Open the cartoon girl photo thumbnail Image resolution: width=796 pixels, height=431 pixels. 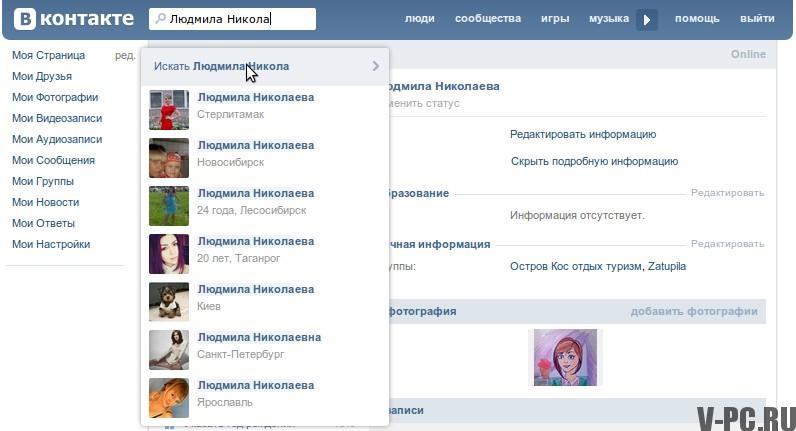click(x=565, y=357)
